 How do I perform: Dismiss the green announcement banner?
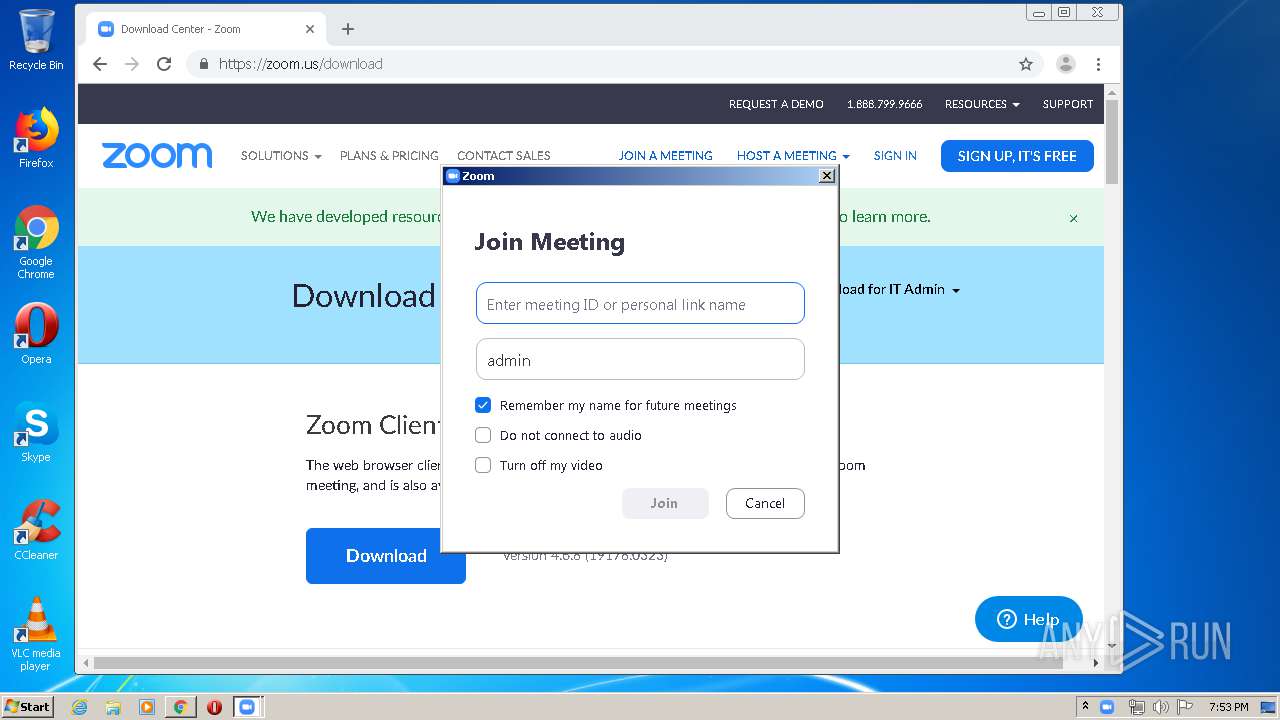1074,218
